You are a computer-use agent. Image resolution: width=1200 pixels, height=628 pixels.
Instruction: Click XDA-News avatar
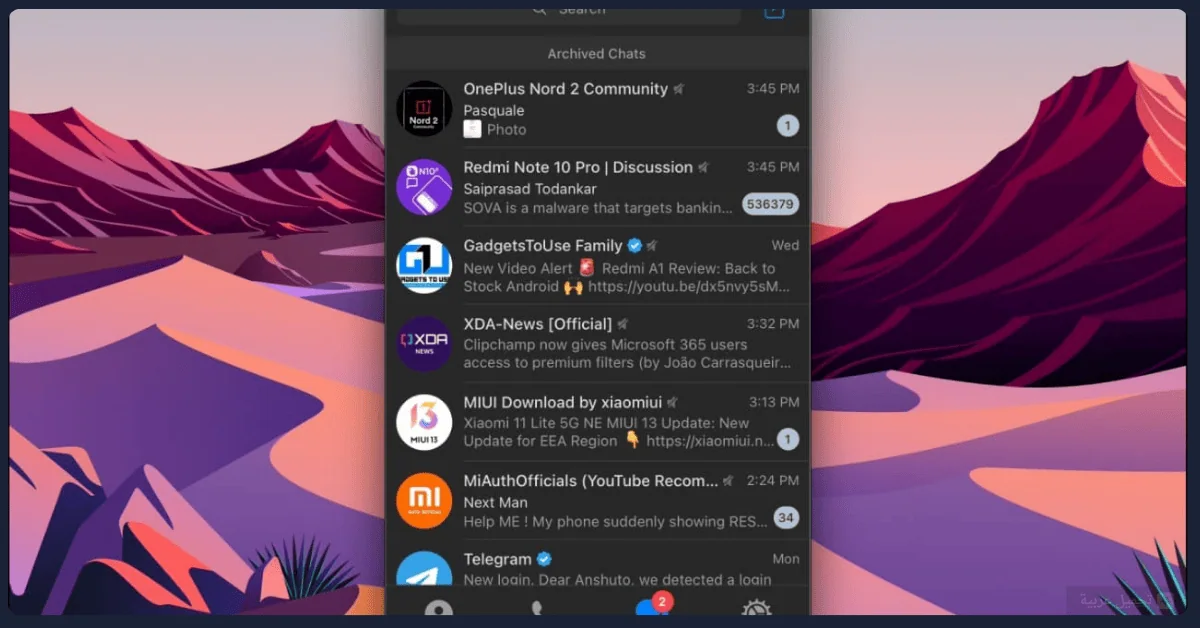point(424,343)
